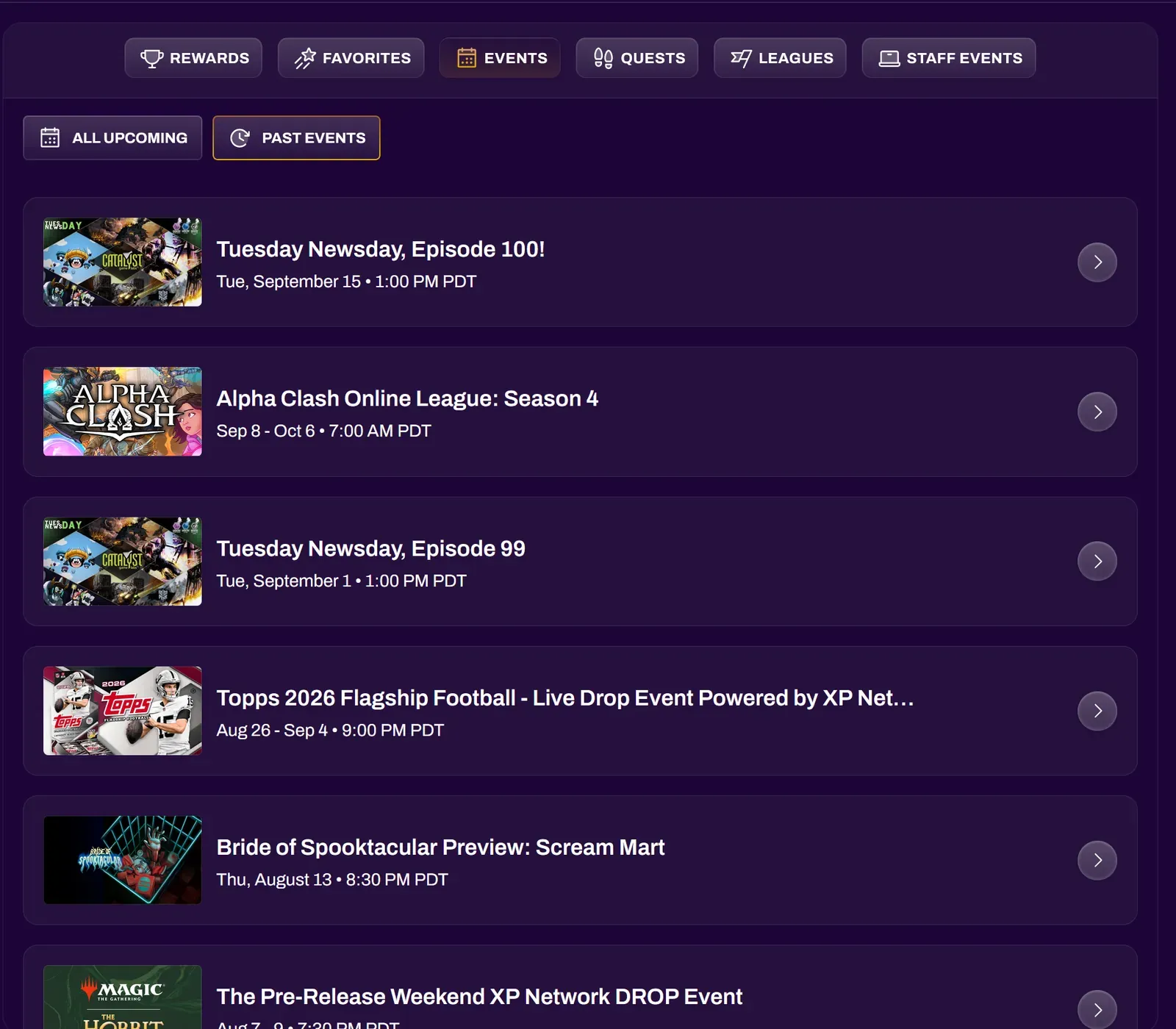Open Pre-Release Weekend event arrow button
The height and width of the screenshot is (1029, 1176).
pos(1097,1010)
